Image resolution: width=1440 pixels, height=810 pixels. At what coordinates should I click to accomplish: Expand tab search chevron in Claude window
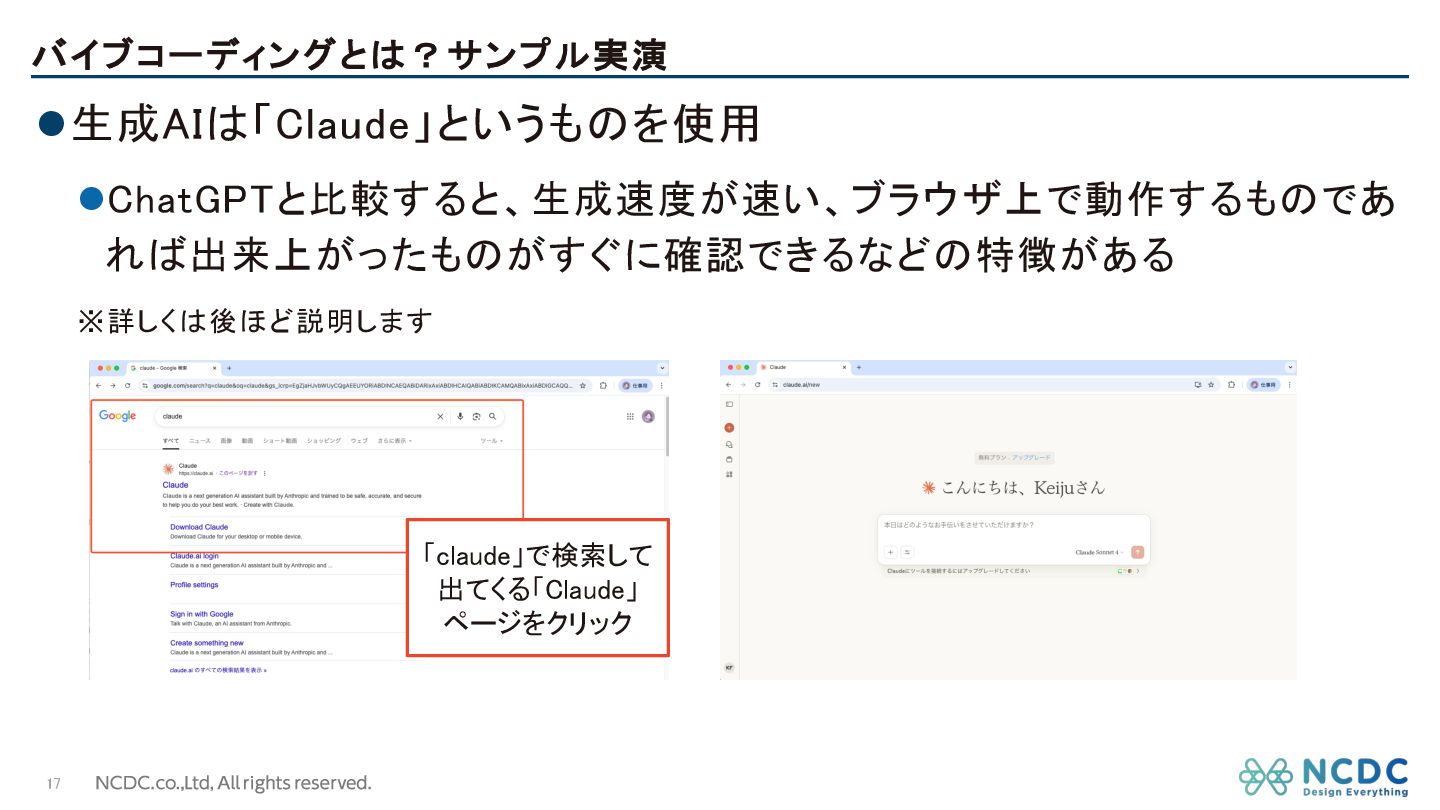(1290, 368)
